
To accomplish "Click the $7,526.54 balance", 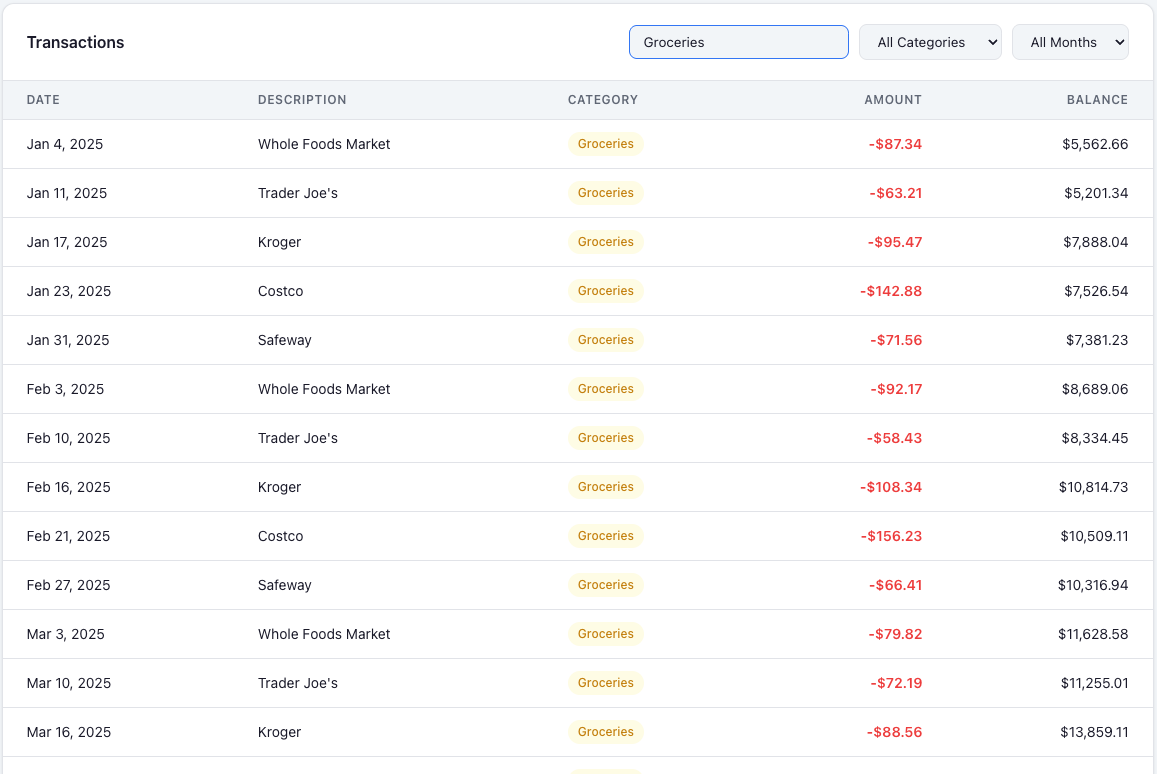I will click(x=1096, y=291).
